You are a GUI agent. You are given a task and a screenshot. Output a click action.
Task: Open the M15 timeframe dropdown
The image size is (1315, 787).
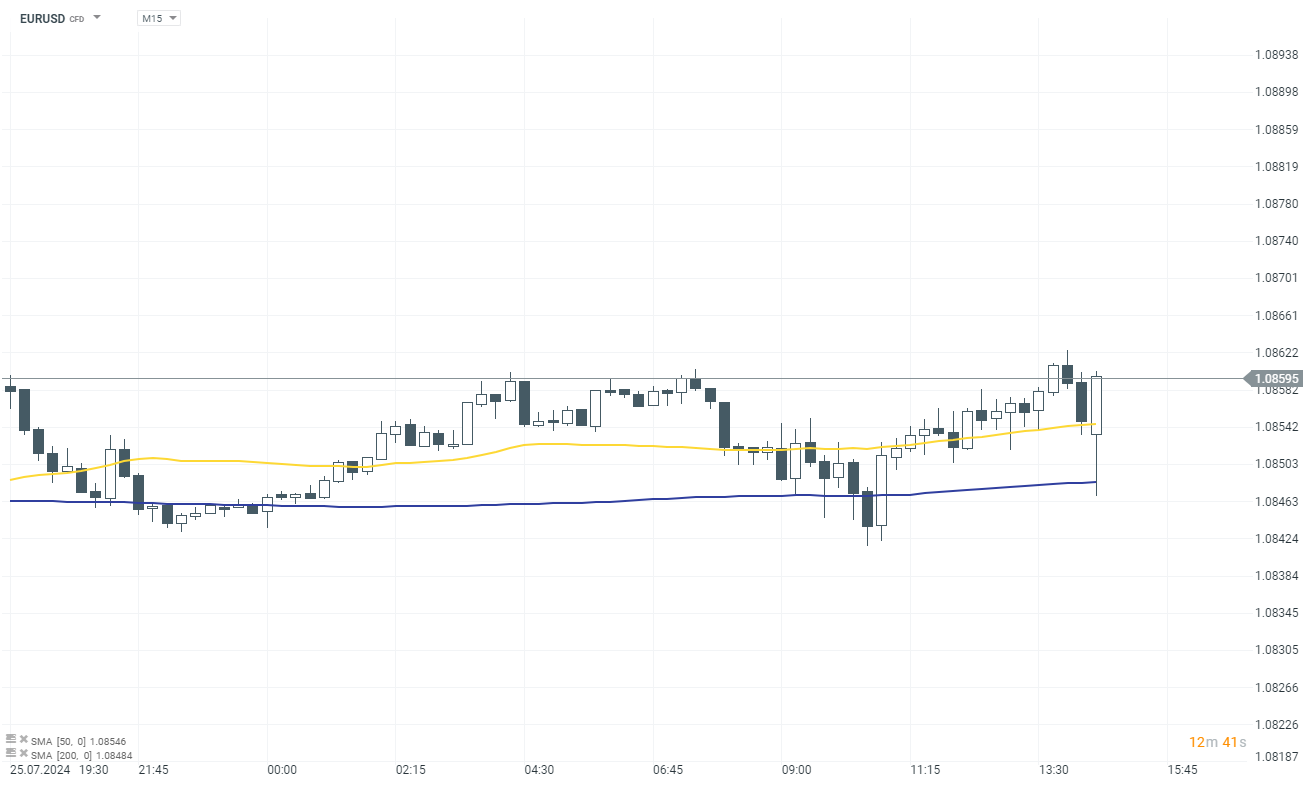coord(159,18)
